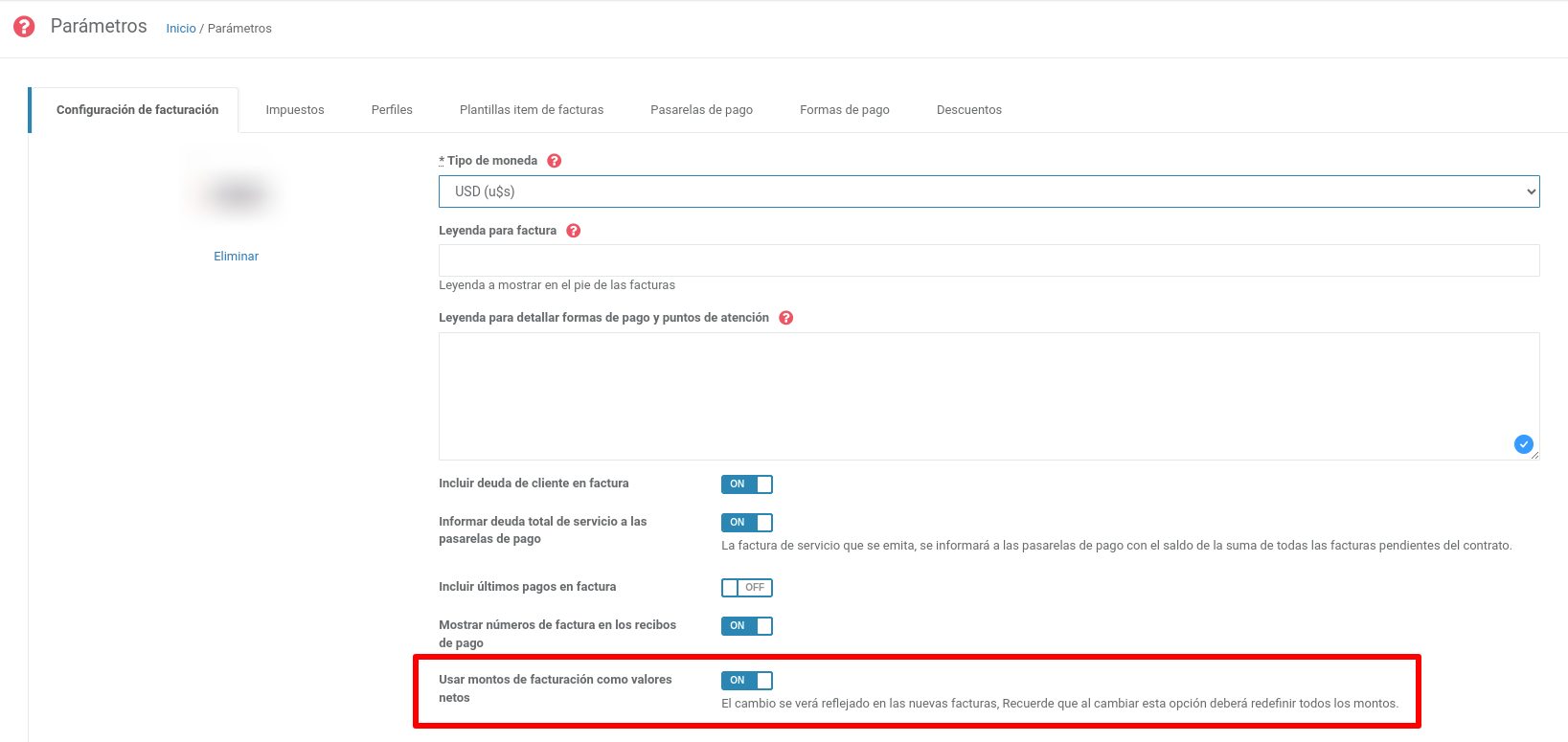Toggle Incluir deuda de cliente en factura
This screenshot has height=742, width=1568.
(x=746, y=484)
